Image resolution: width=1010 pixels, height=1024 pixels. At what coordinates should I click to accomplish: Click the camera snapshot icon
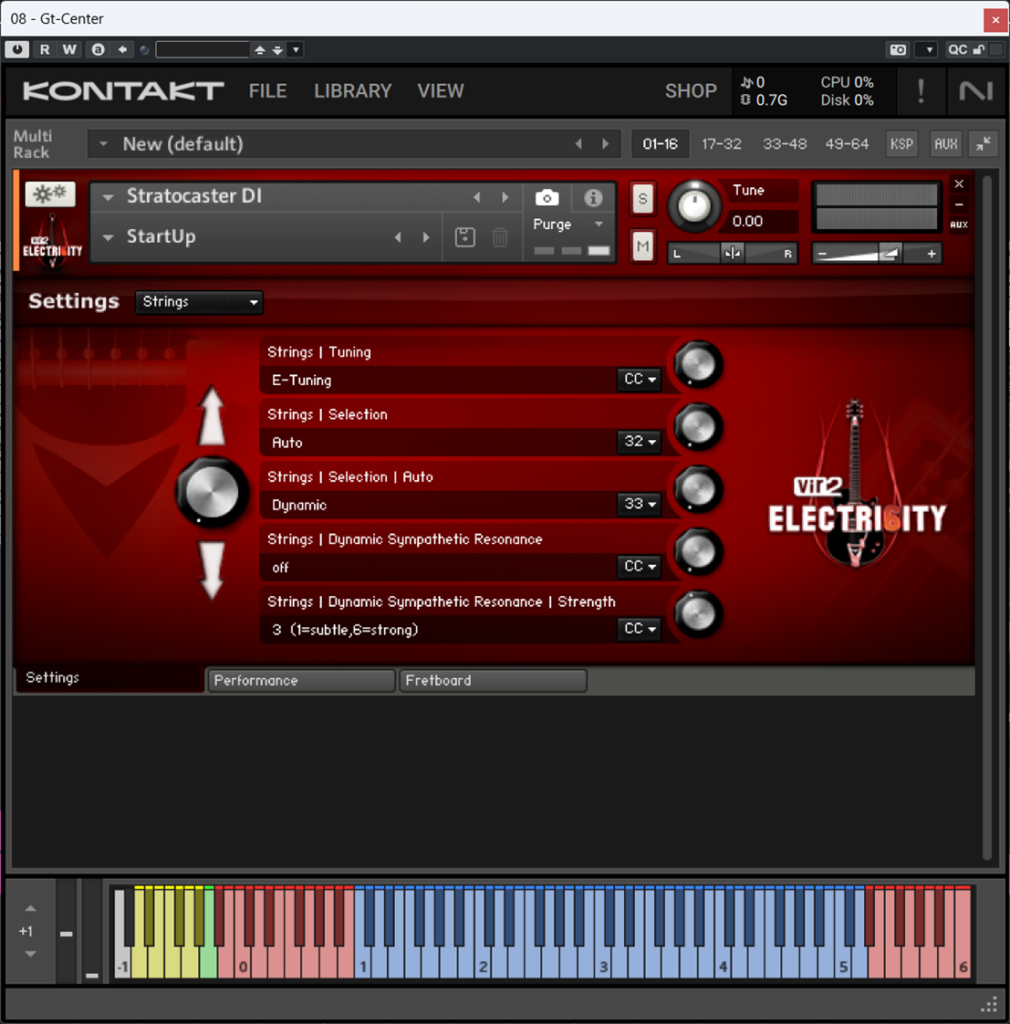pyautogui.click(x=546, y=198)
